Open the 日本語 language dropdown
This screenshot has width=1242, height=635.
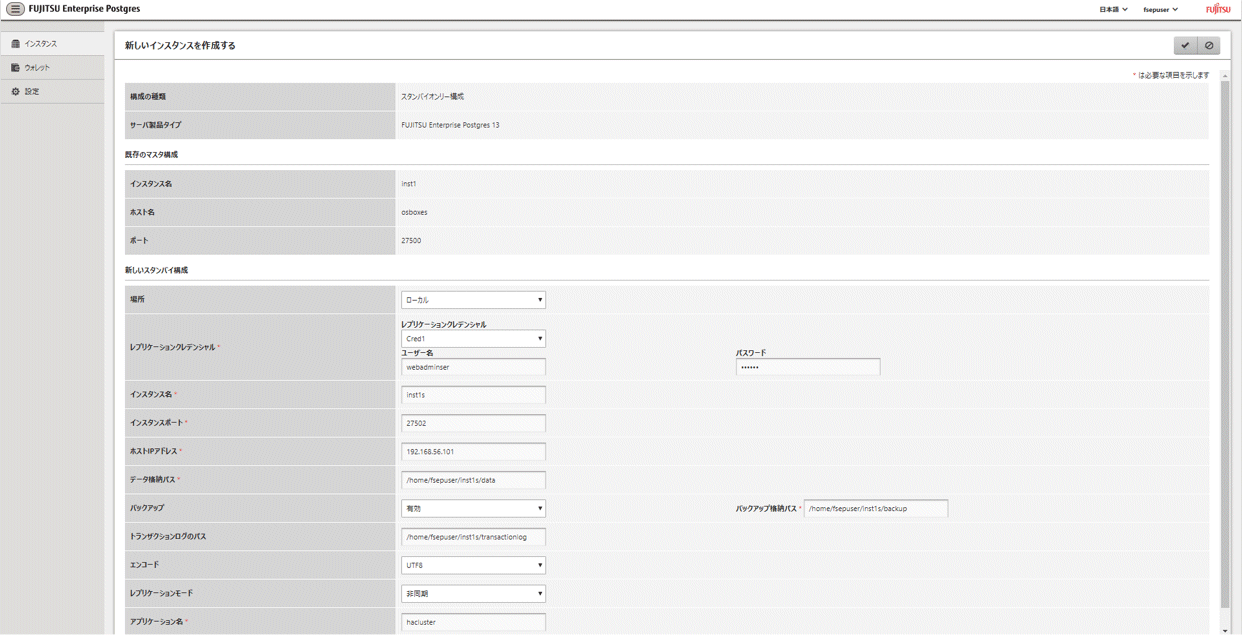(x=1113, y=9)
